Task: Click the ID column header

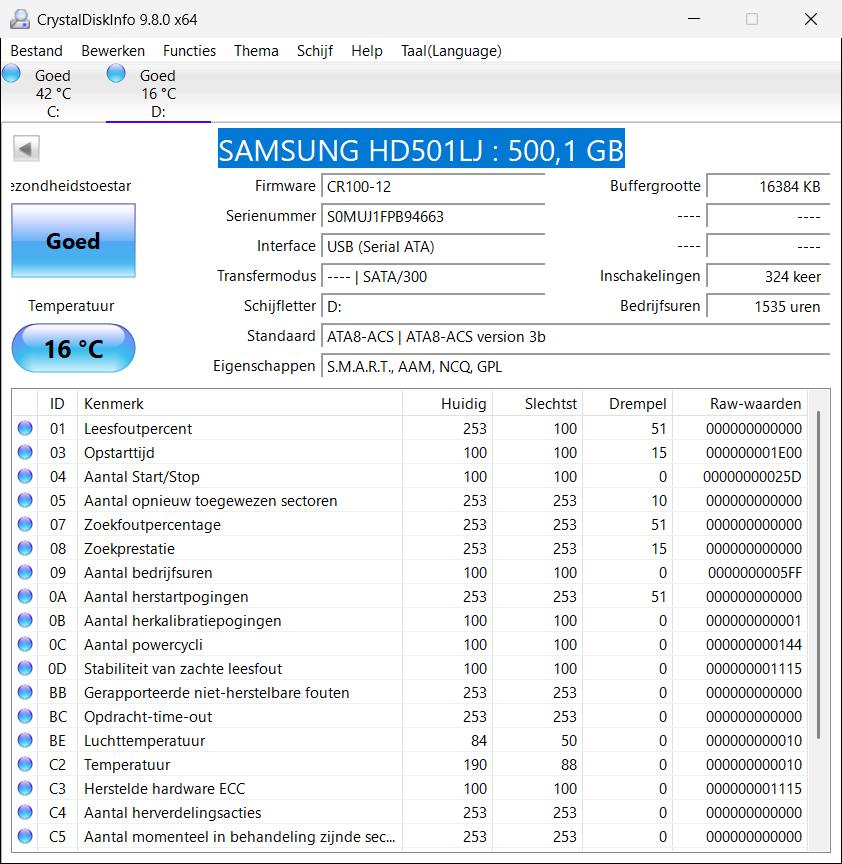Action: tap(57, 403)
